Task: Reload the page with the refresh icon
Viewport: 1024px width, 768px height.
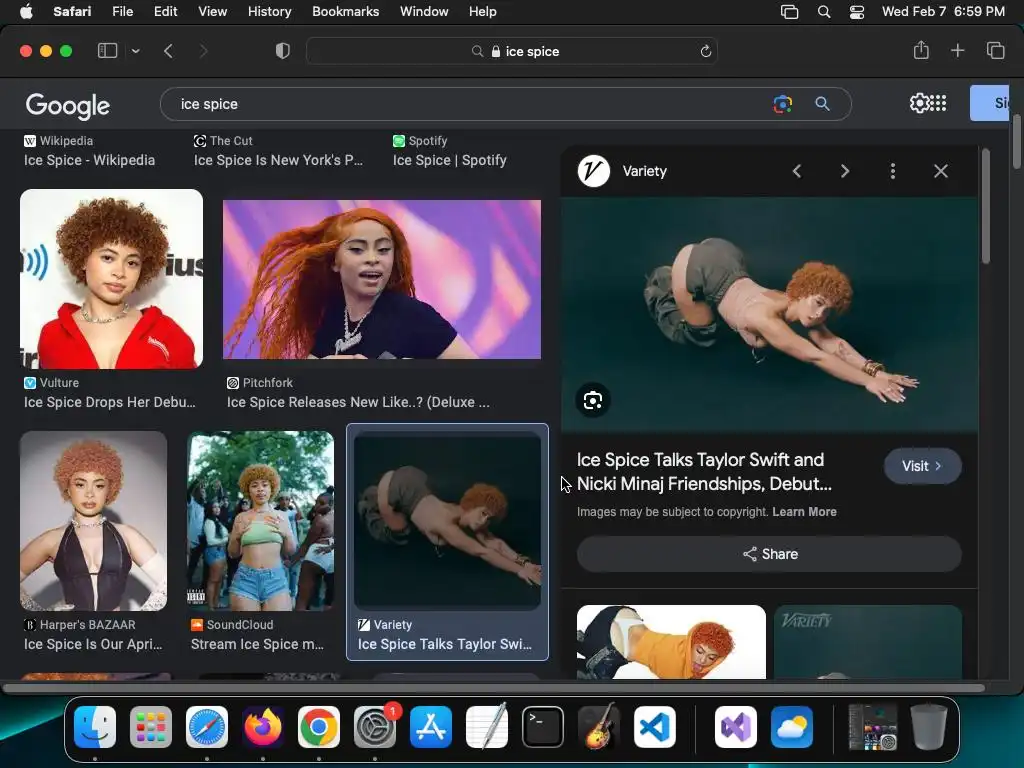Action: pyautogui.click(x=705, y=51)
